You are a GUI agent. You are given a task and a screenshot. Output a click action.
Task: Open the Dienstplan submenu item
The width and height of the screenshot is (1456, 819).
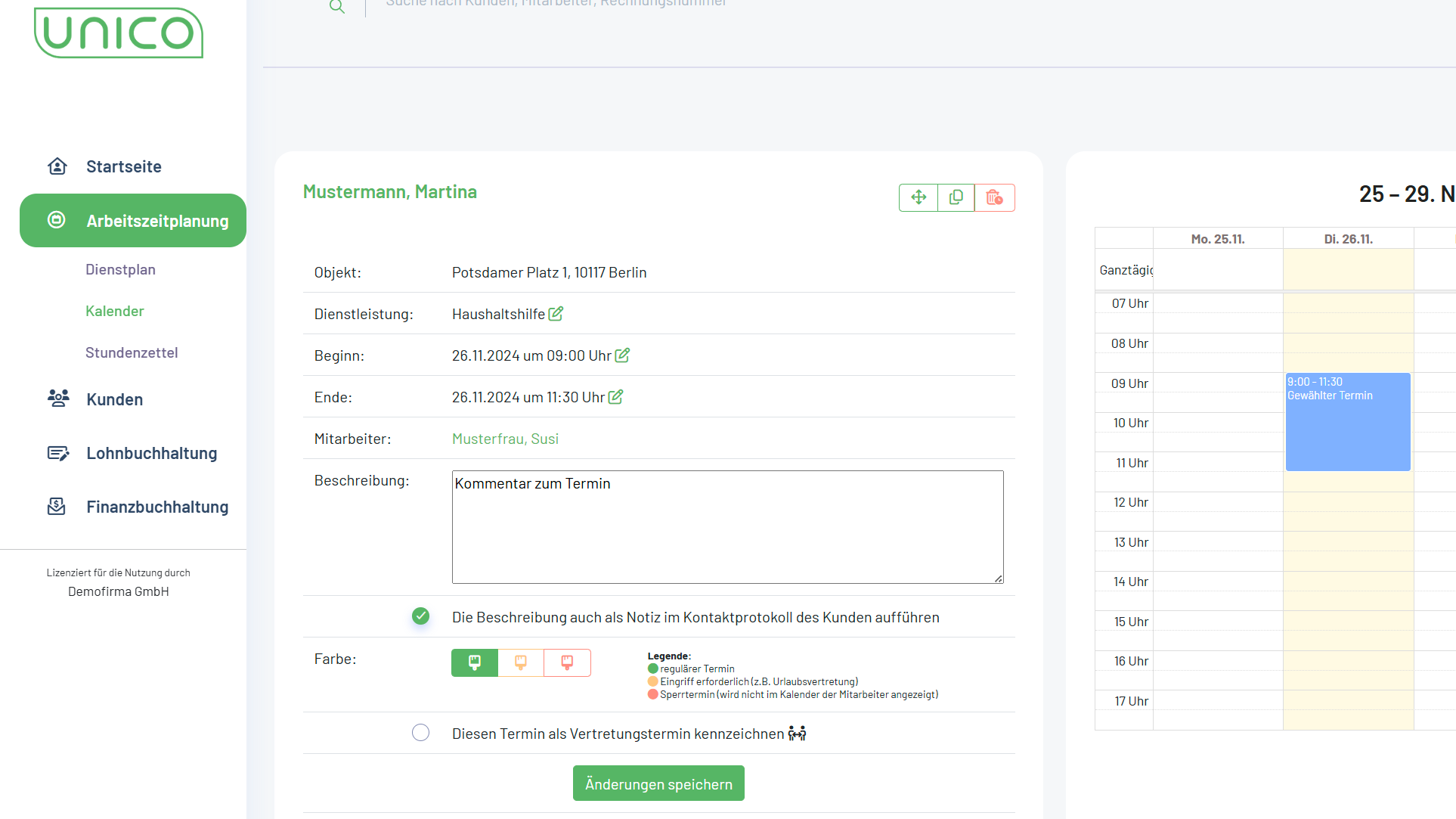120,269
